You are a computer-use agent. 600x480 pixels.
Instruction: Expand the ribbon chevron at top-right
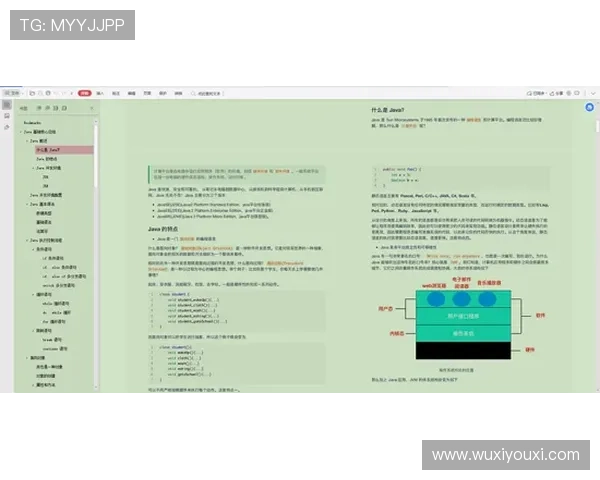(593, 93)
